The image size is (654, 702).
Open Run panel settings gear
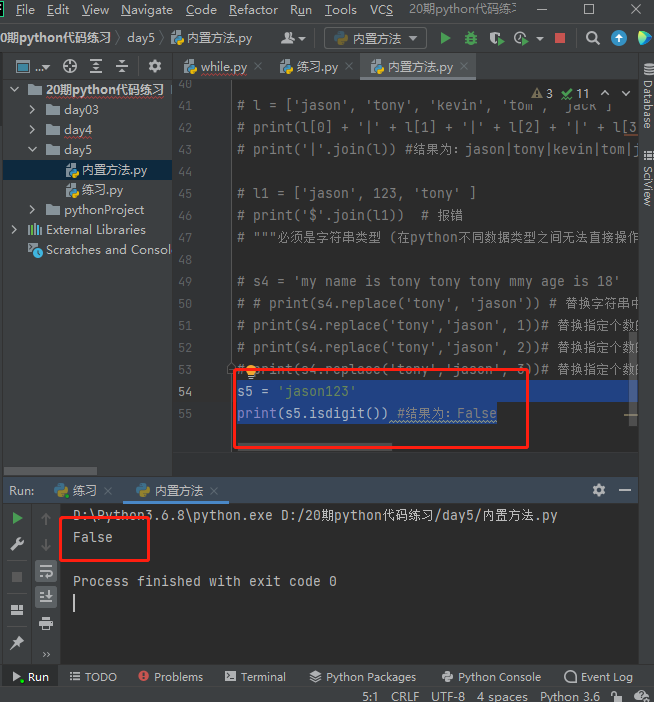599,490
